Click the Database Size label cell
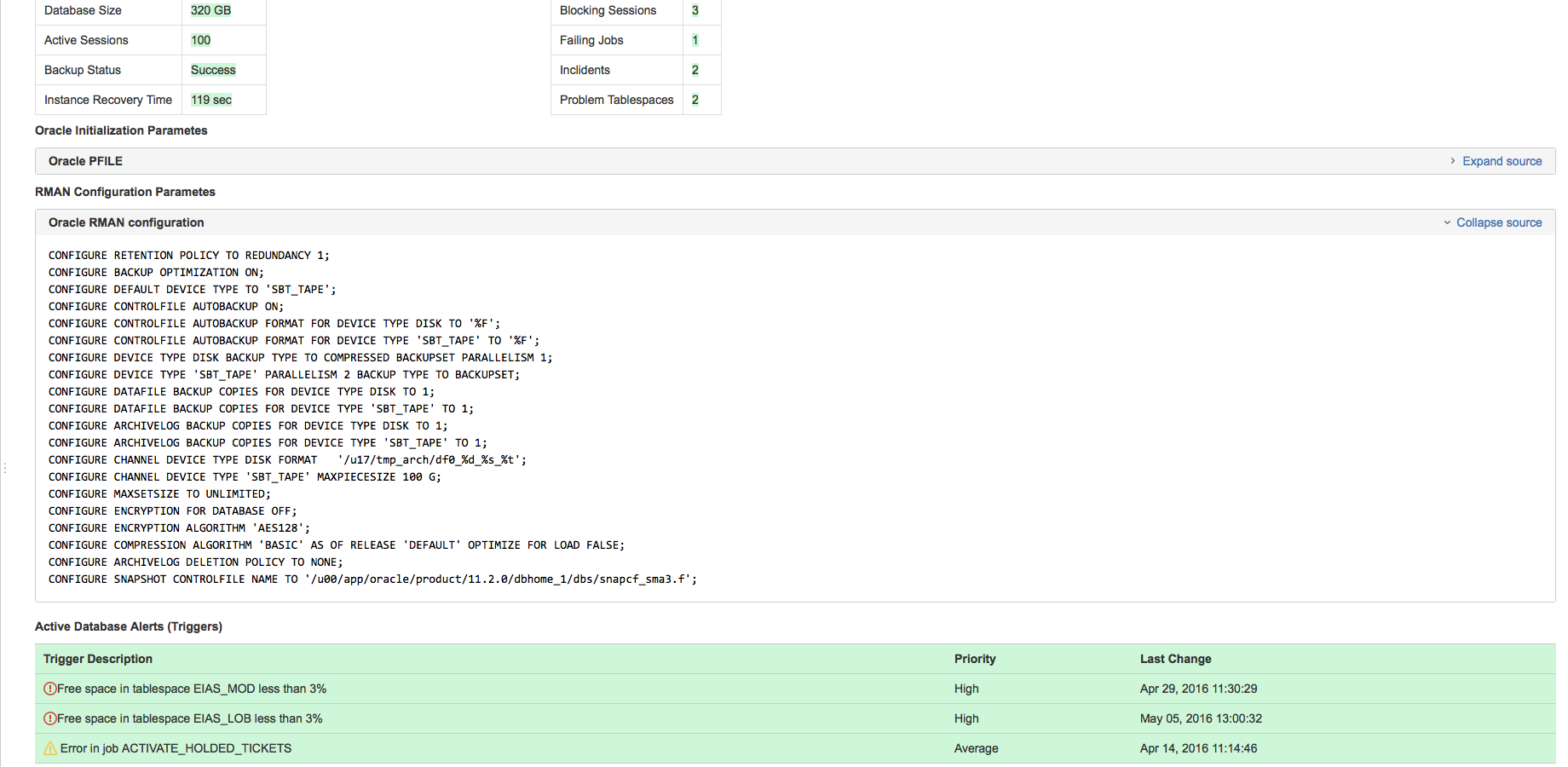The width and height of the screenshot is (1568, 767). [x=108, y=10]
